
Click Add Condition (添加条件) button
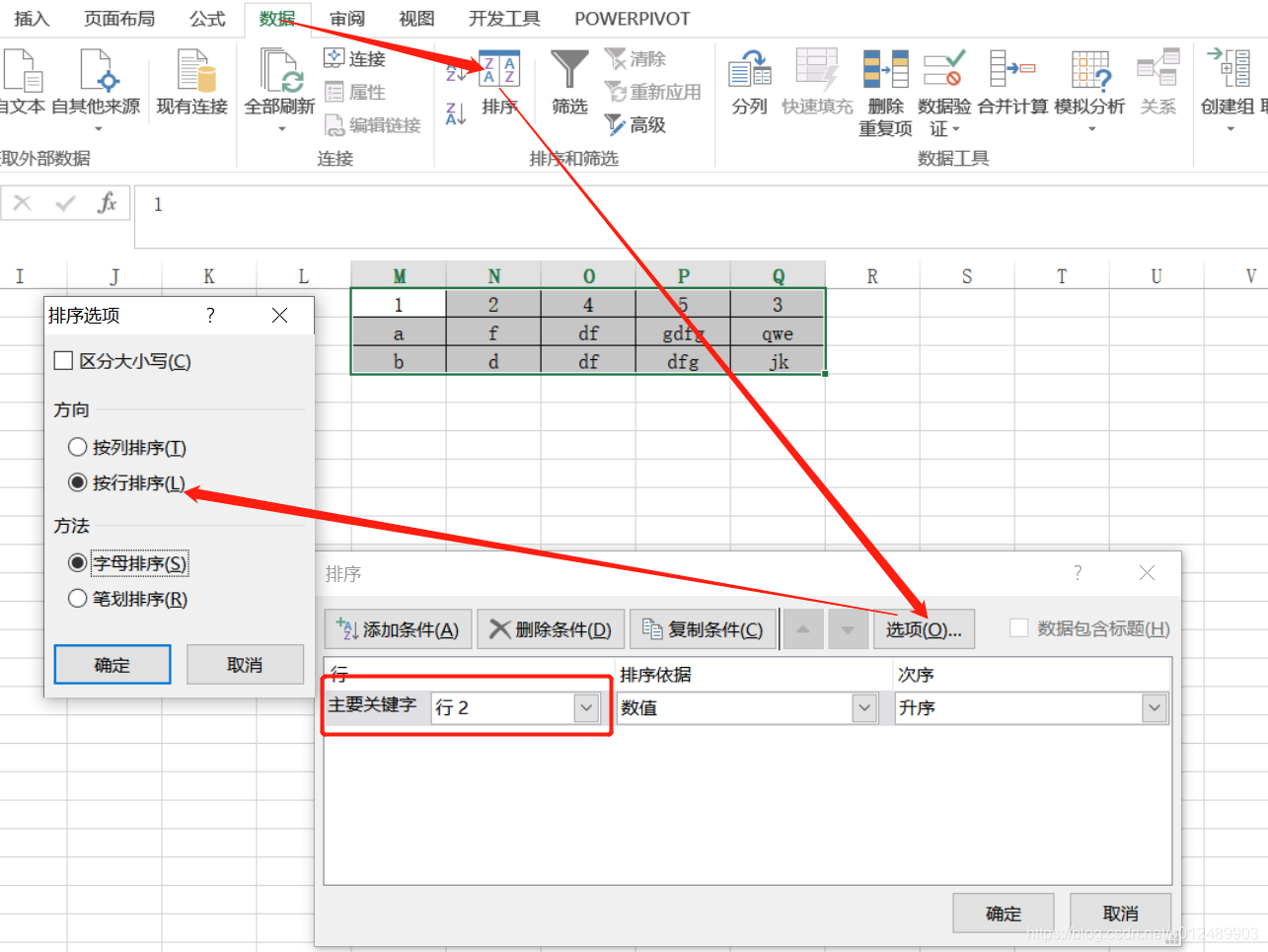point(398,629)
